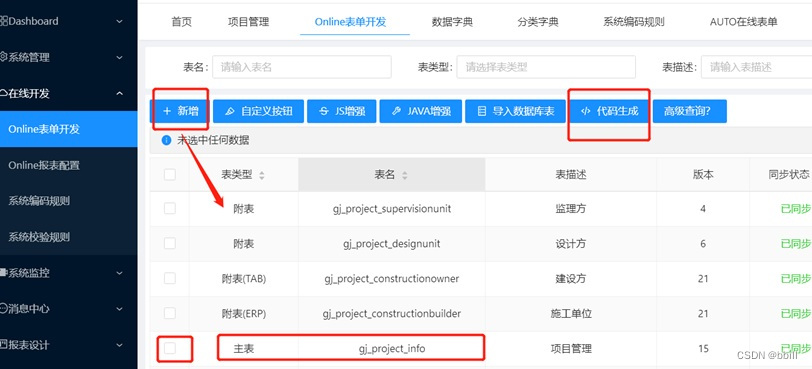Click the gj_project_info table name cell

tap(392, 348)
